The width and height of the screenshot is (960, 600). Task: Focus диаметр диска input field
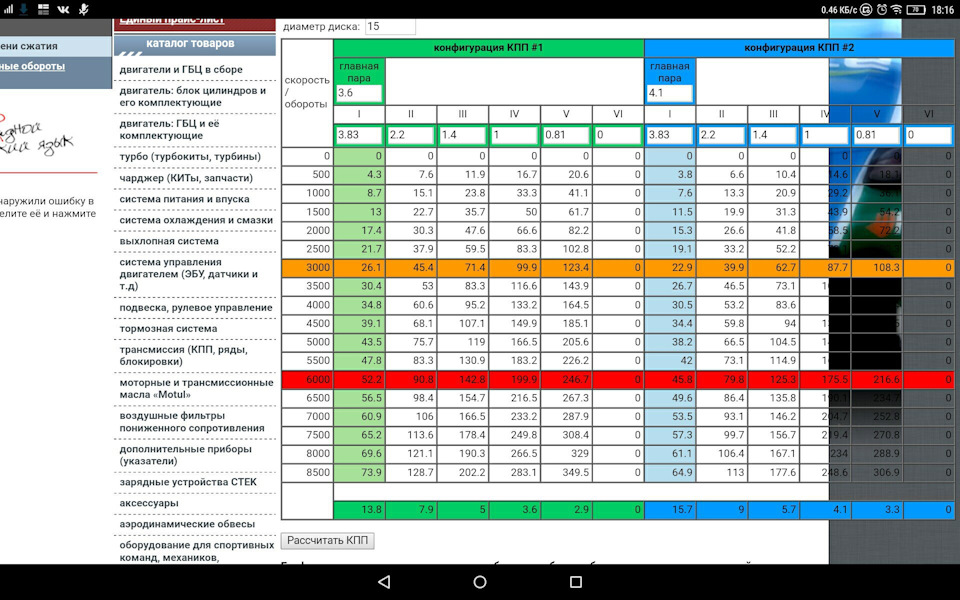click(x=390, y=26)
